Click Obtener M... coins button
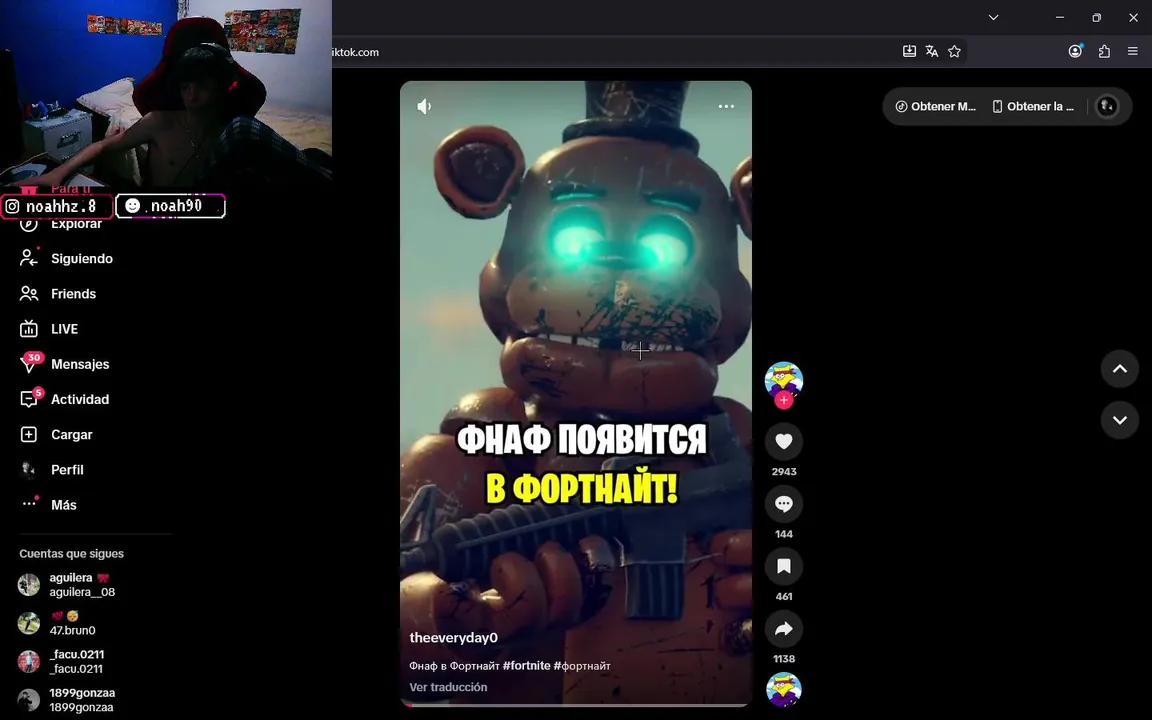 coord(935,107)
